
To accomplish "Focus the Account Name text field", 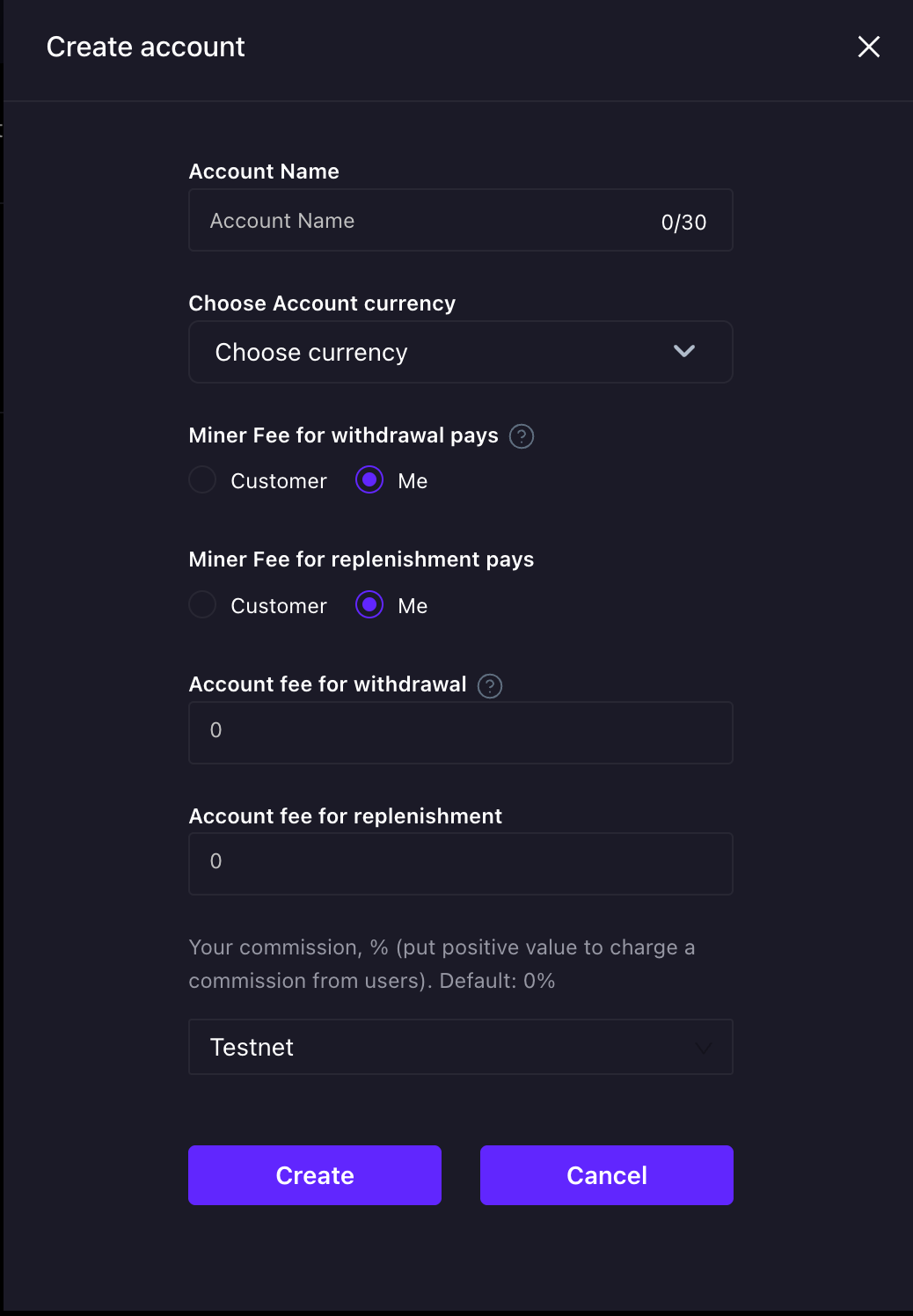I will click(x=422, y=221).
